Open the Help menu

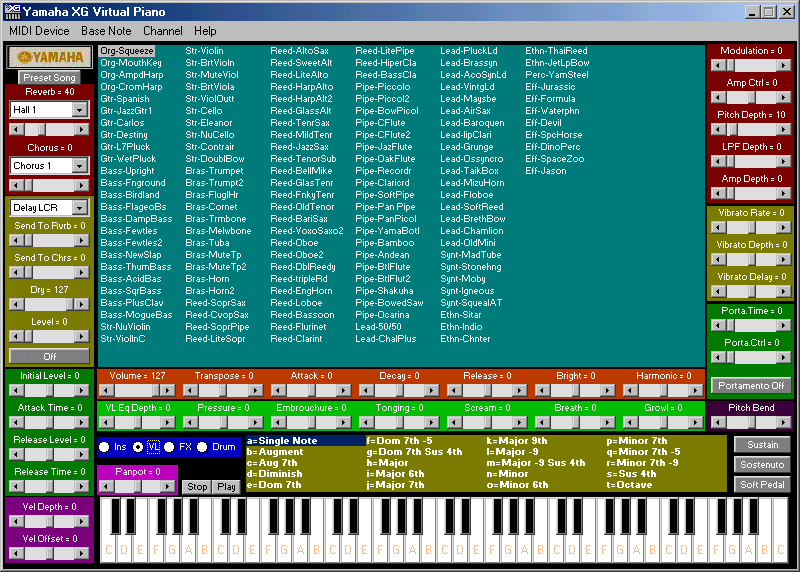[205, 31]
